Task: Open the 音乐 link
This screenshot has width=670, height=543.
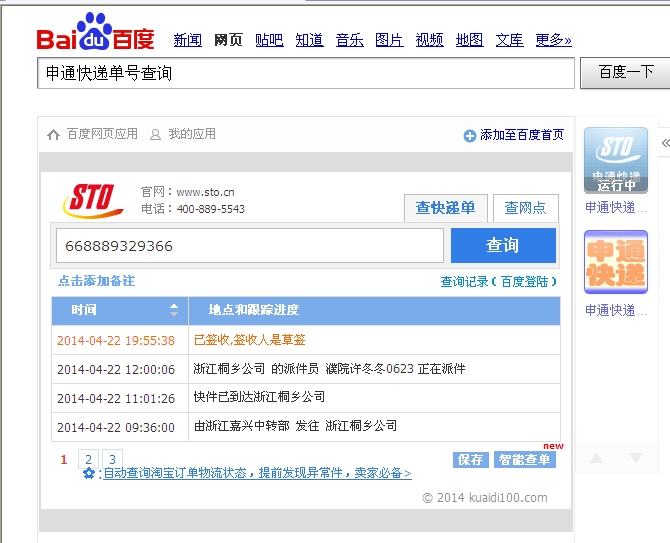Action: pyautogui.click(x=350, y=40)
